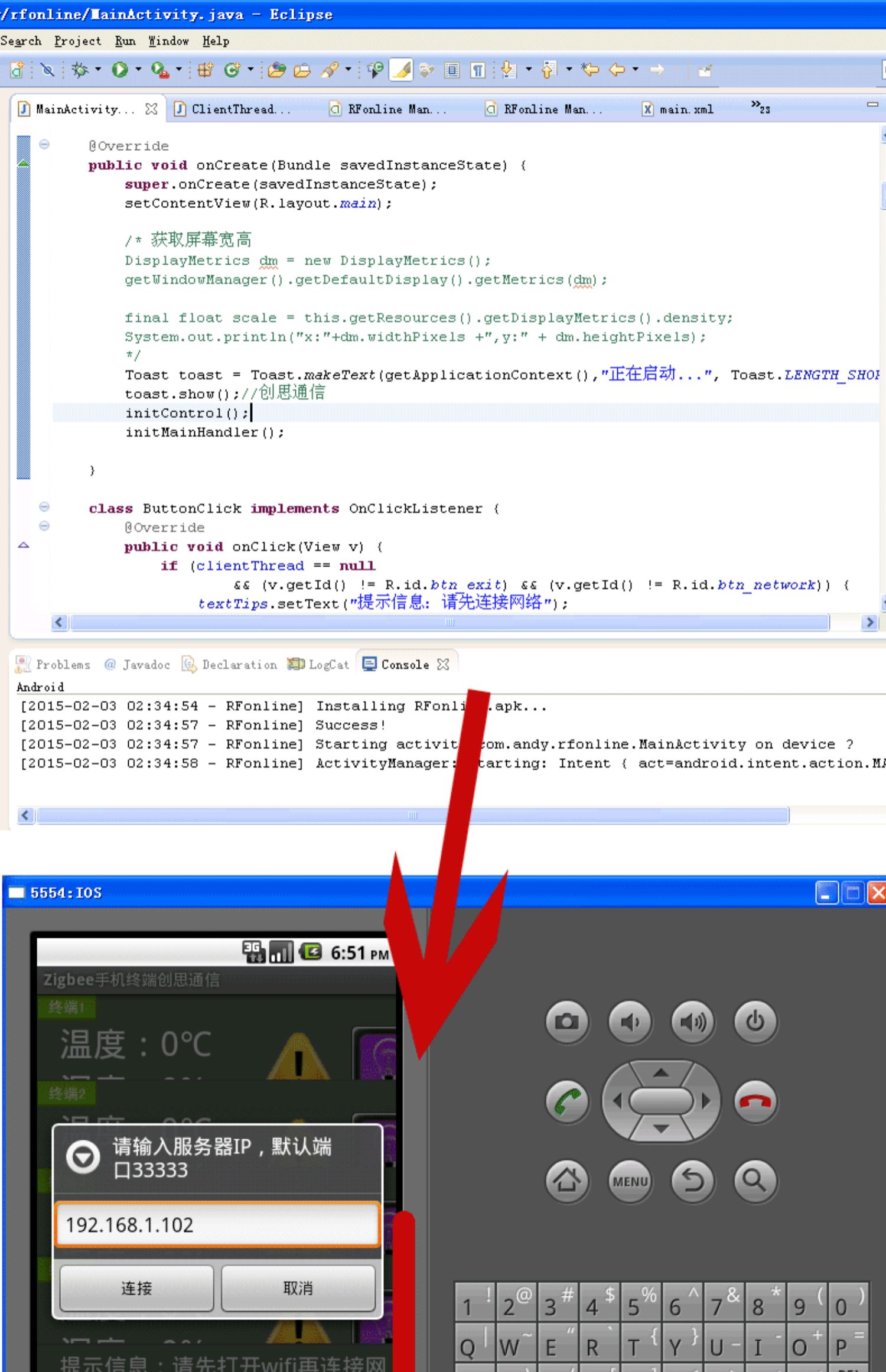Switch to the LogCat view tab

[318, 664]
